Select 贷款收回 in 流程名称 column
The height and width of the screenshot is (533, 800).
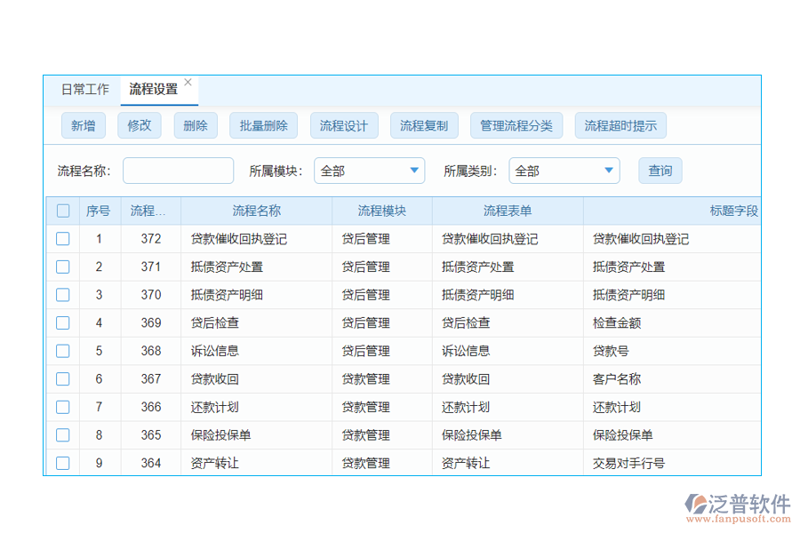coord(215,379)
